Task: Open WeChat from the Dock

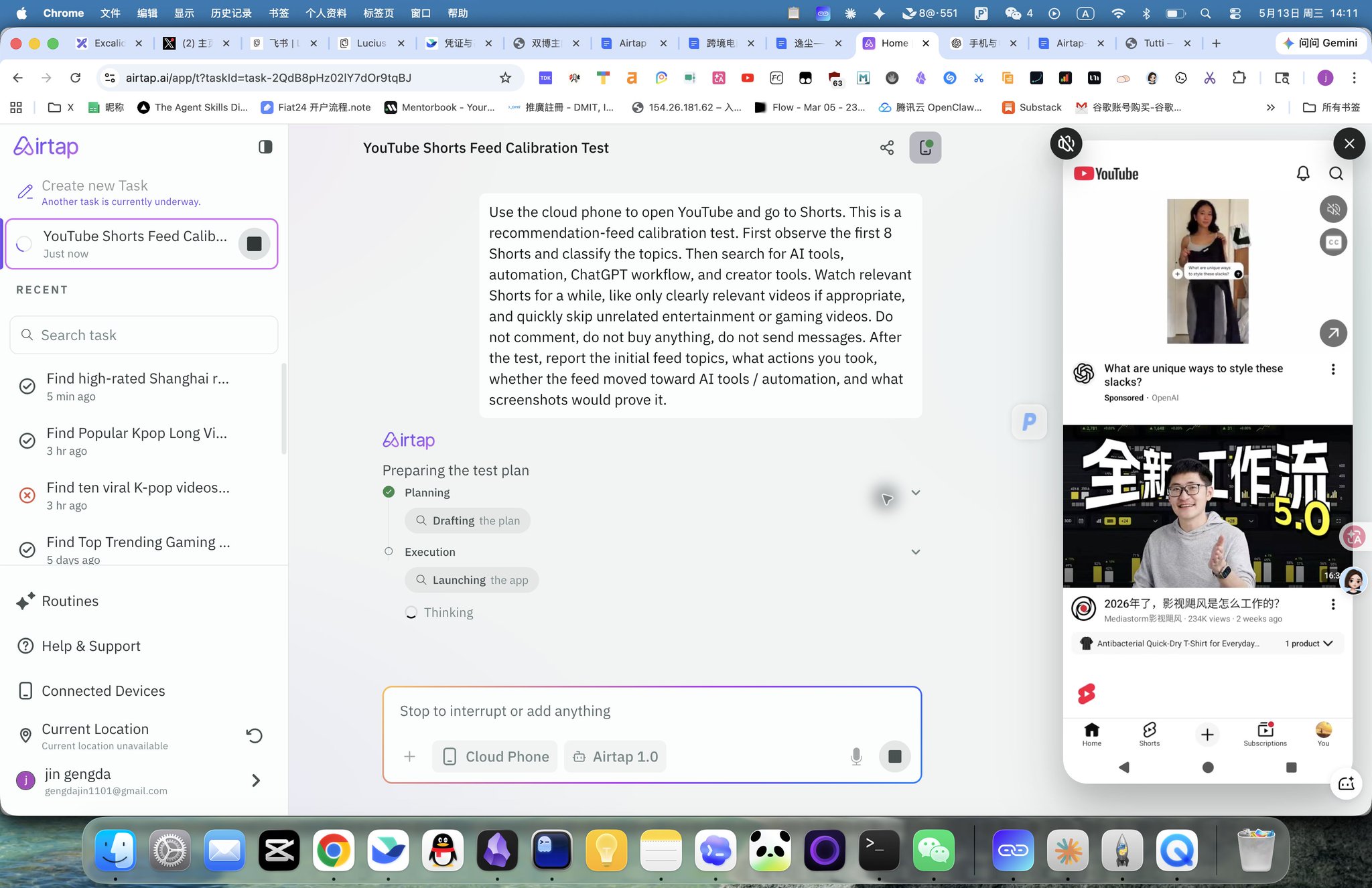Action: tap(933, 850)
